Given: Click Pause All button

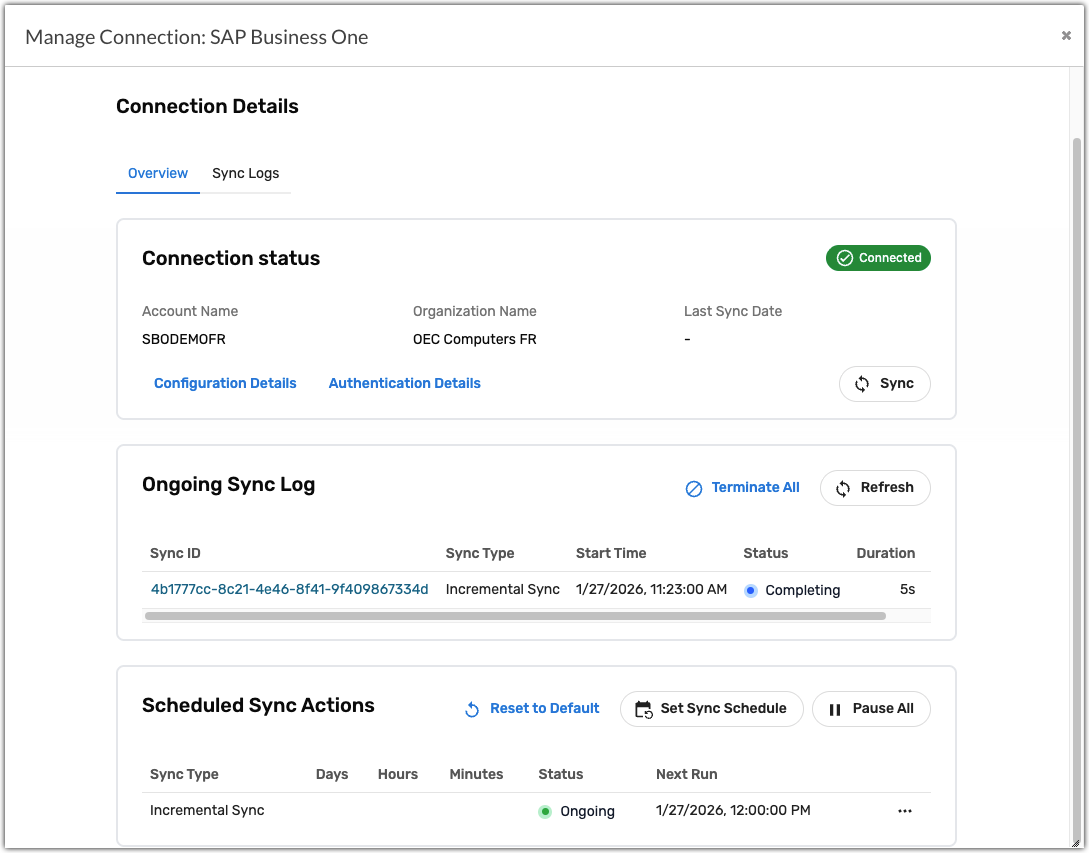Looking at the screenshot, I should coord(871,709).
